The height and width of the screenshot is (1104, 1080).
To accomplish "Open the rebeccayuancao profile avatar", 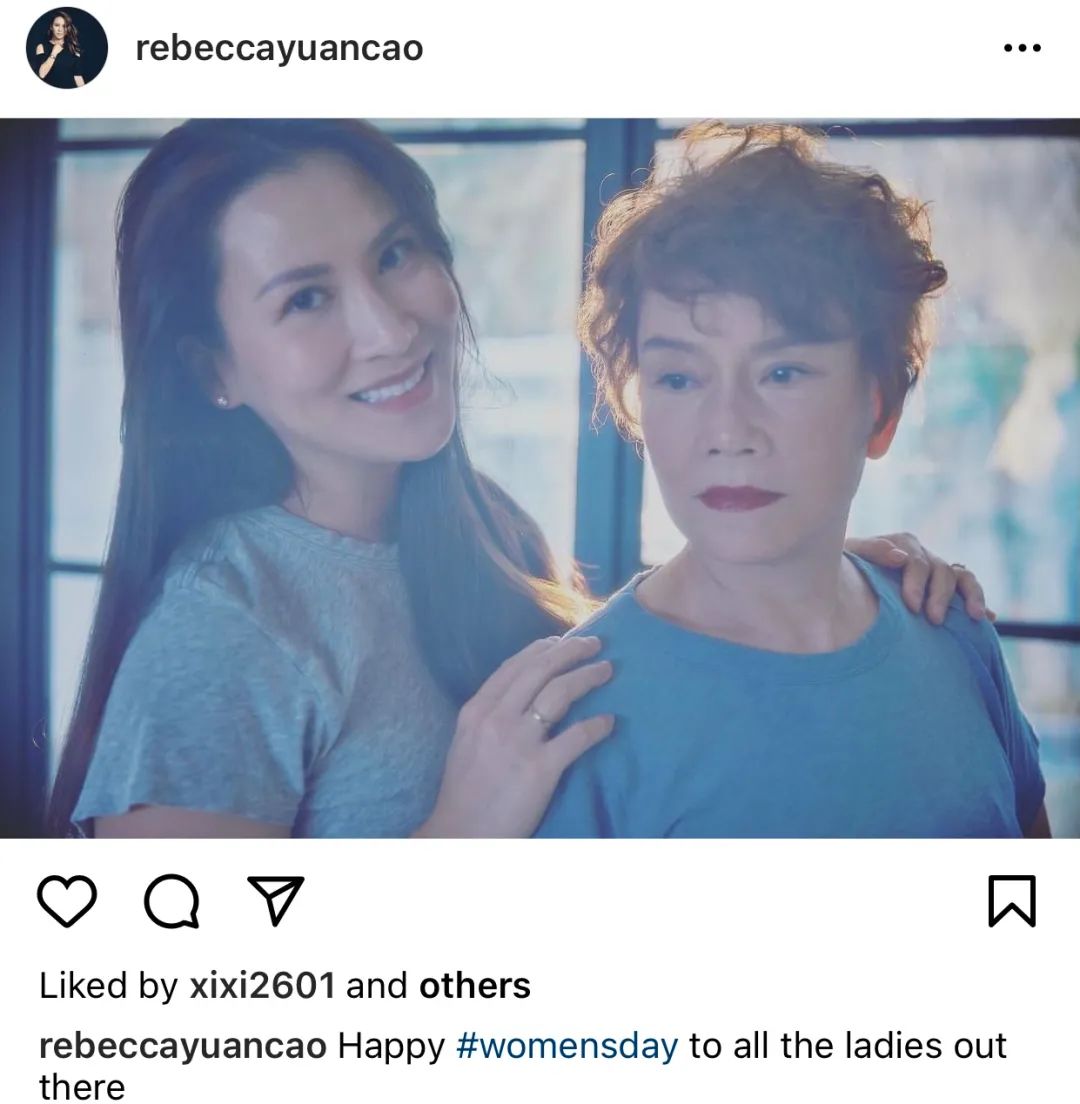I will (67, 48).
